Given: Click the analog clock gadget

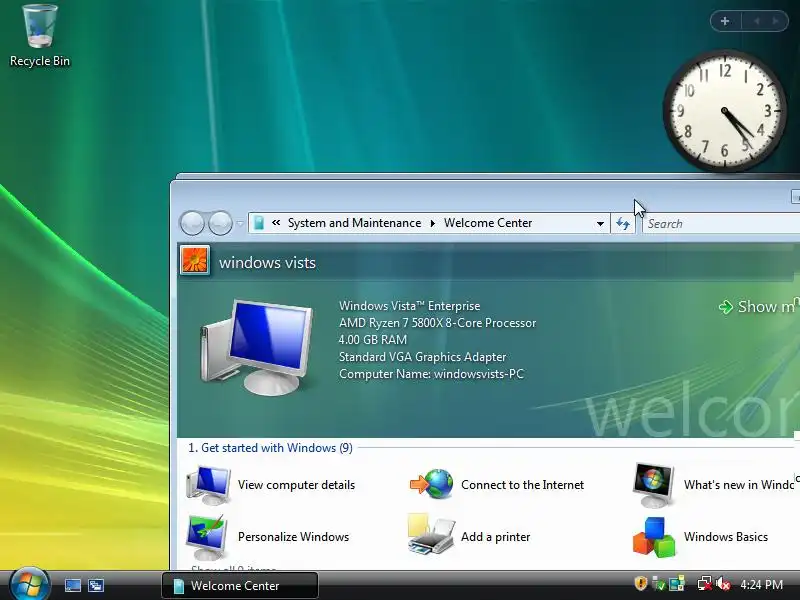Looking at the screenshot, I should [x=723, y=110].
